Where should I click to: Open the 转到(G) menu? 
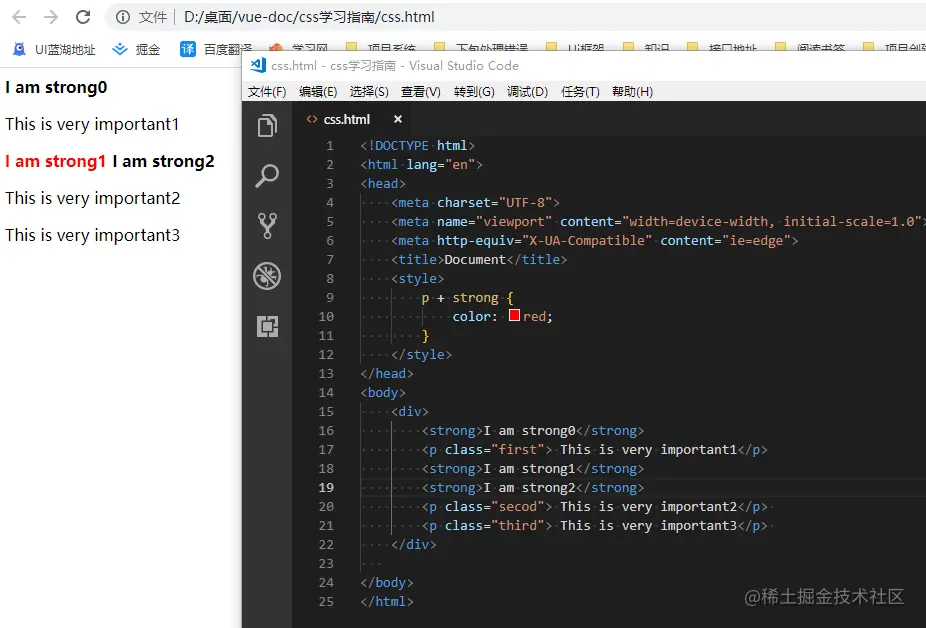(x=474, y=92)
